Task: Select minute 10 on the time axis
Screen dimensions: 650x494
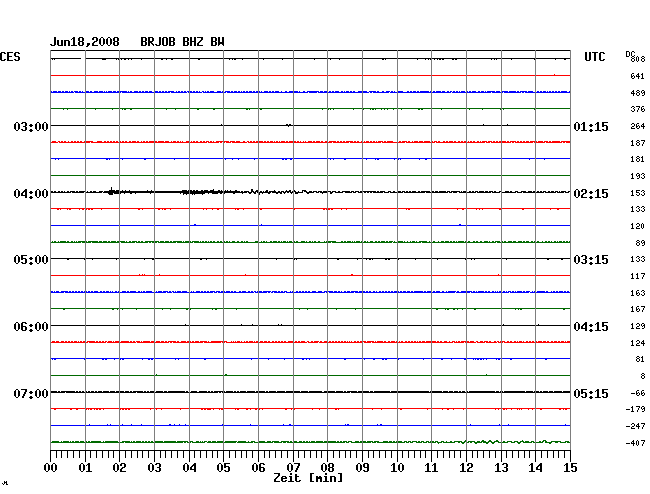Action: (x=397, y=468)
